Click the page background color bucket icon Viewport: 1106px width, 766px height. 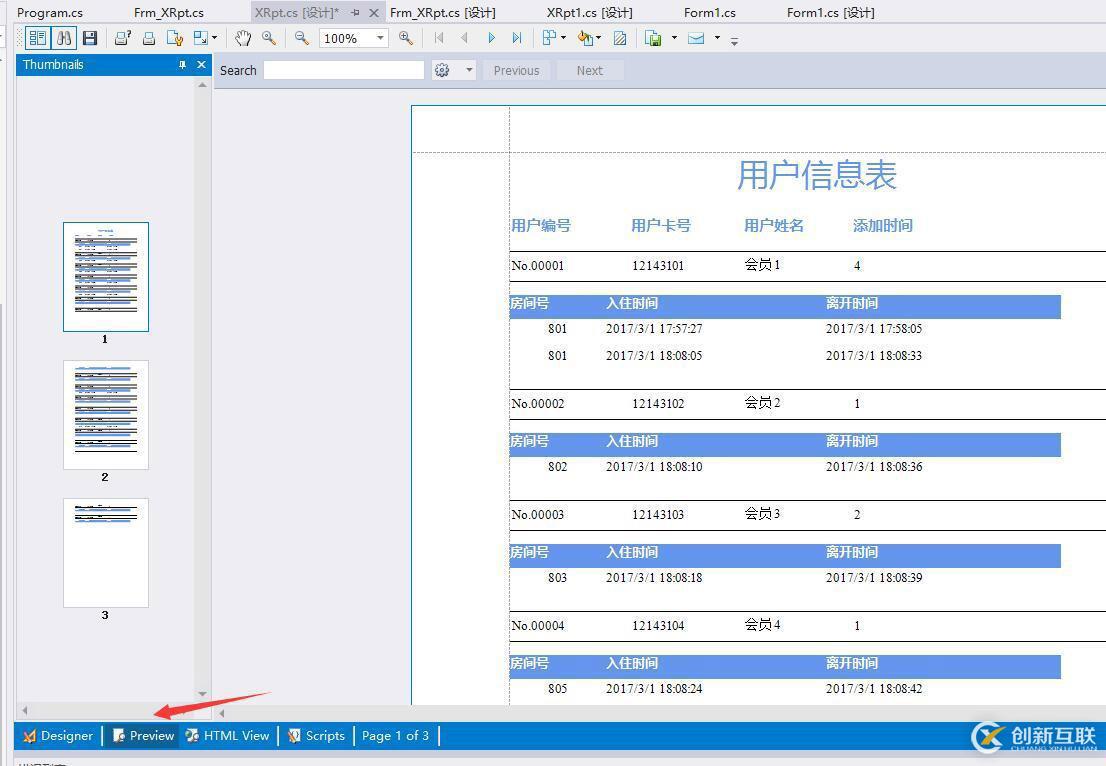click(x=585, y=38)
